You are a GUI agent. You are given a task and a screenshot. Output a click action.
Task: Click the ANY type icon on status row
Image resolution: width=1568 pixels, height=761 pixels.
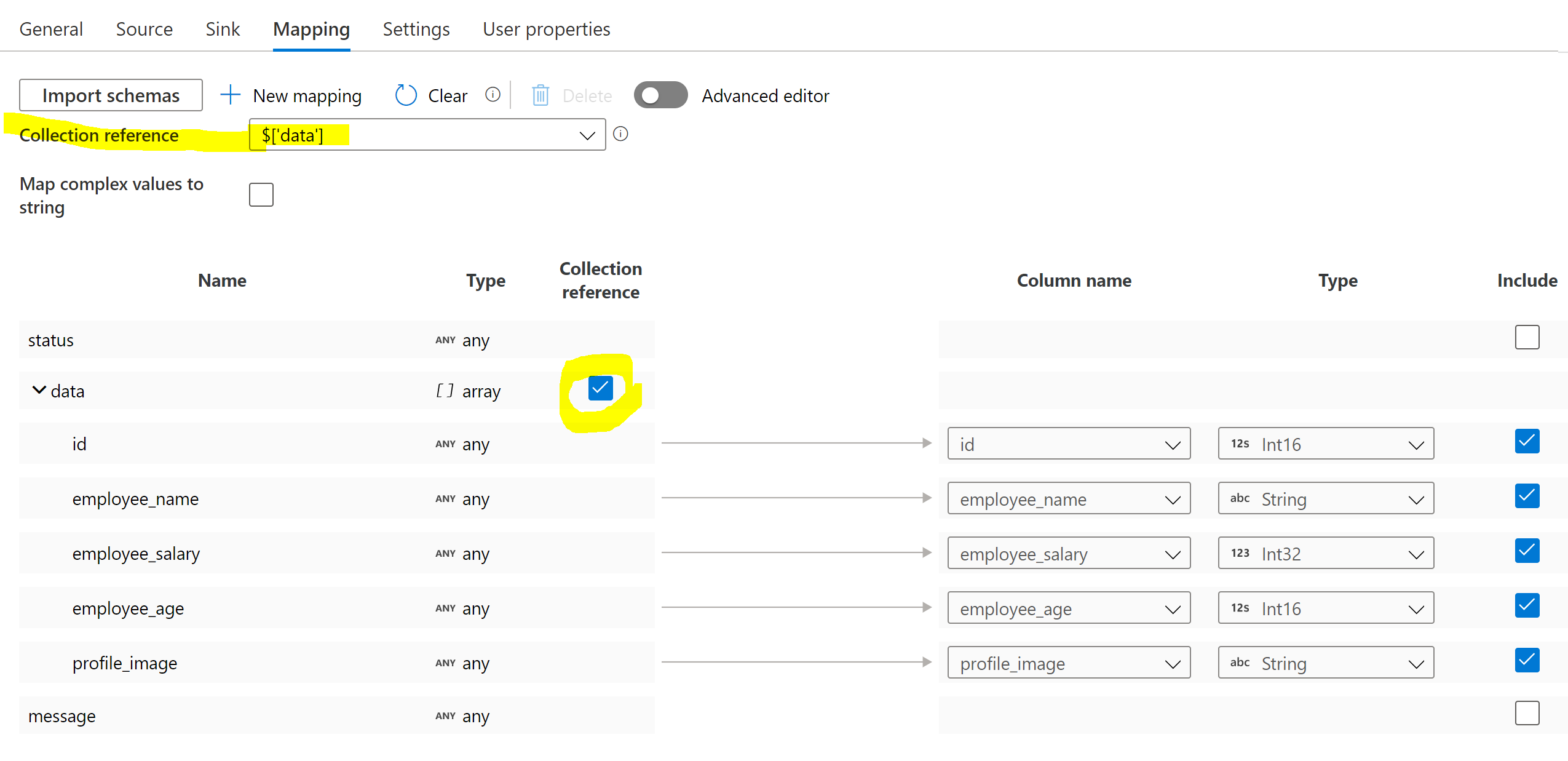(x=445, y=340)
